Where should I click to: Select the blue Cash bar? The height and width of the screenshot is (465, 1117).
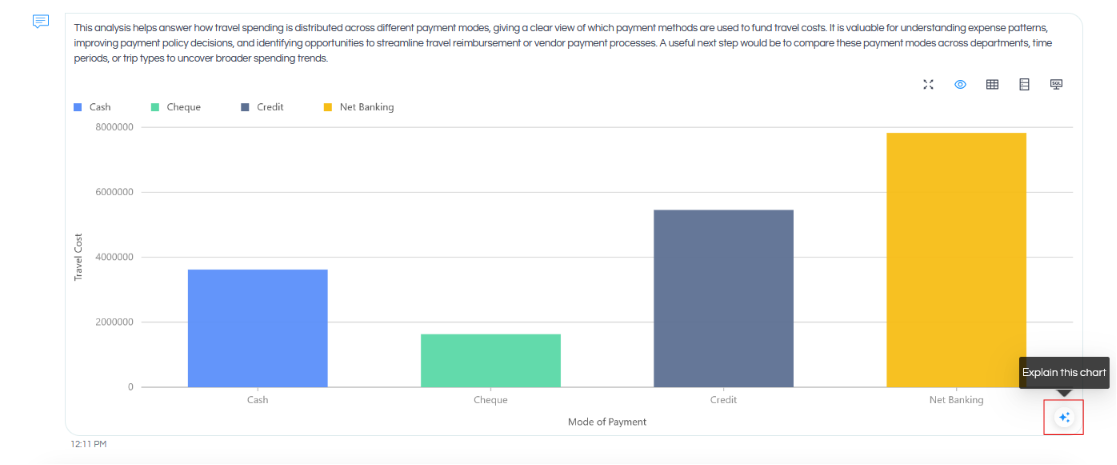tap(258, 328)
